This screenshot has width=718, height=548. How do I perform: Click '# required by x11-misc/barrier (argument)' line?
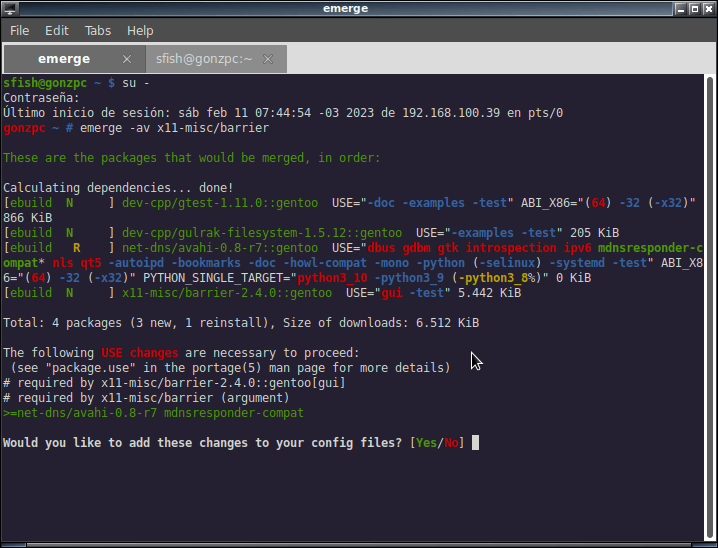(146, 398)
